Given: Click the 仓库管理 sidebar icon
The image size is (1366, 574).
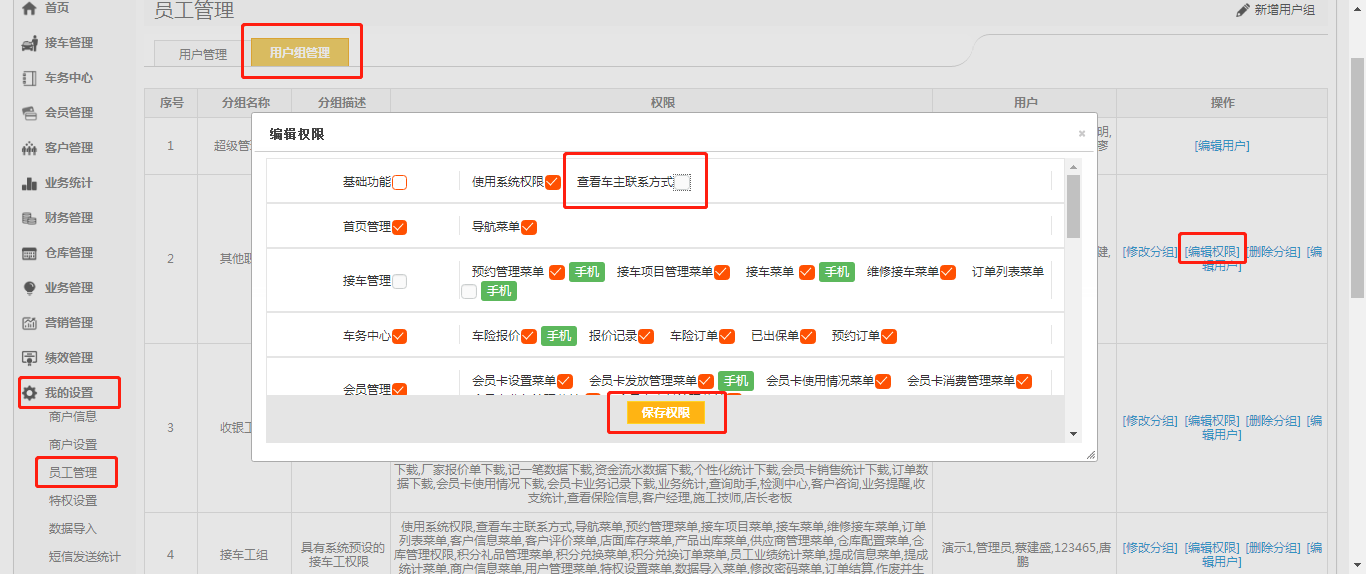Looking at the screenshot, I should tap(30, 253).
